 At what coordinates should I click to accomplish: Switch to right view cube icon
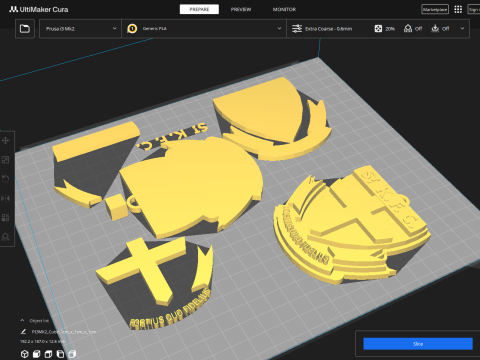click(x=72, y=354)
